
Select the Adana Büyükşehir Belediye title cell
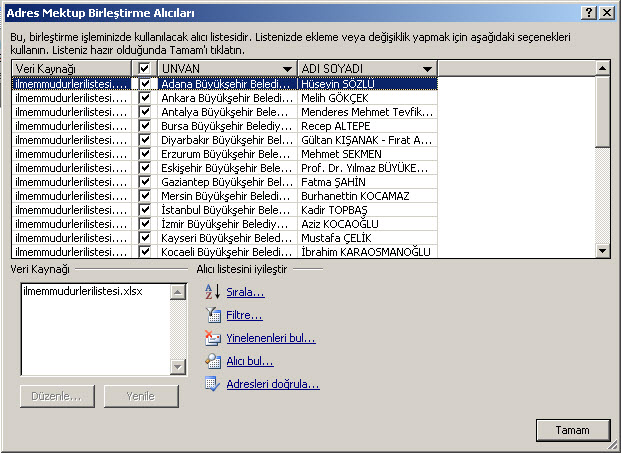(x=227, y=84)
